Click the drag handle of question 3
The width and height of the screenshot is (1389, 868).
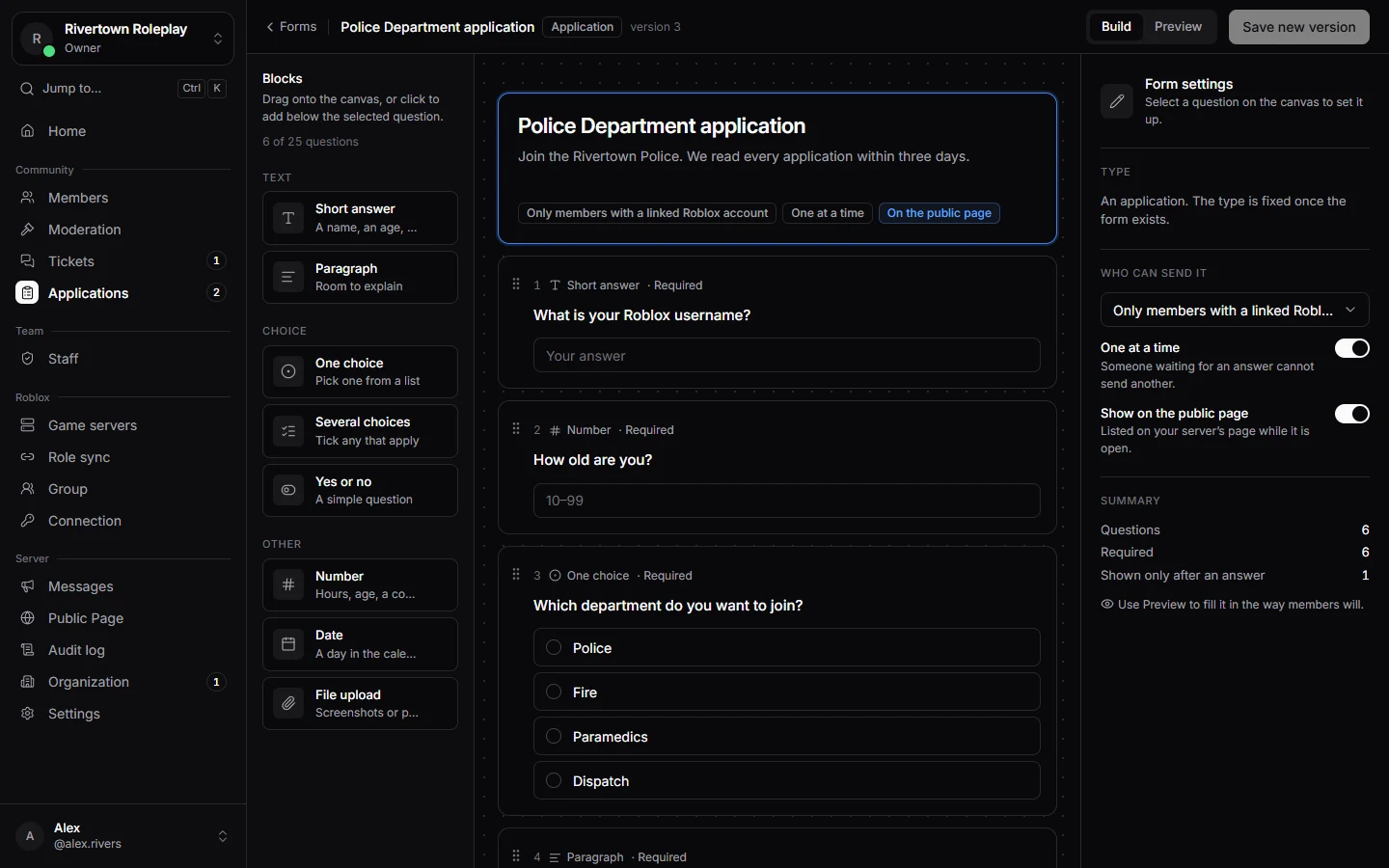(x=516, y=575)
